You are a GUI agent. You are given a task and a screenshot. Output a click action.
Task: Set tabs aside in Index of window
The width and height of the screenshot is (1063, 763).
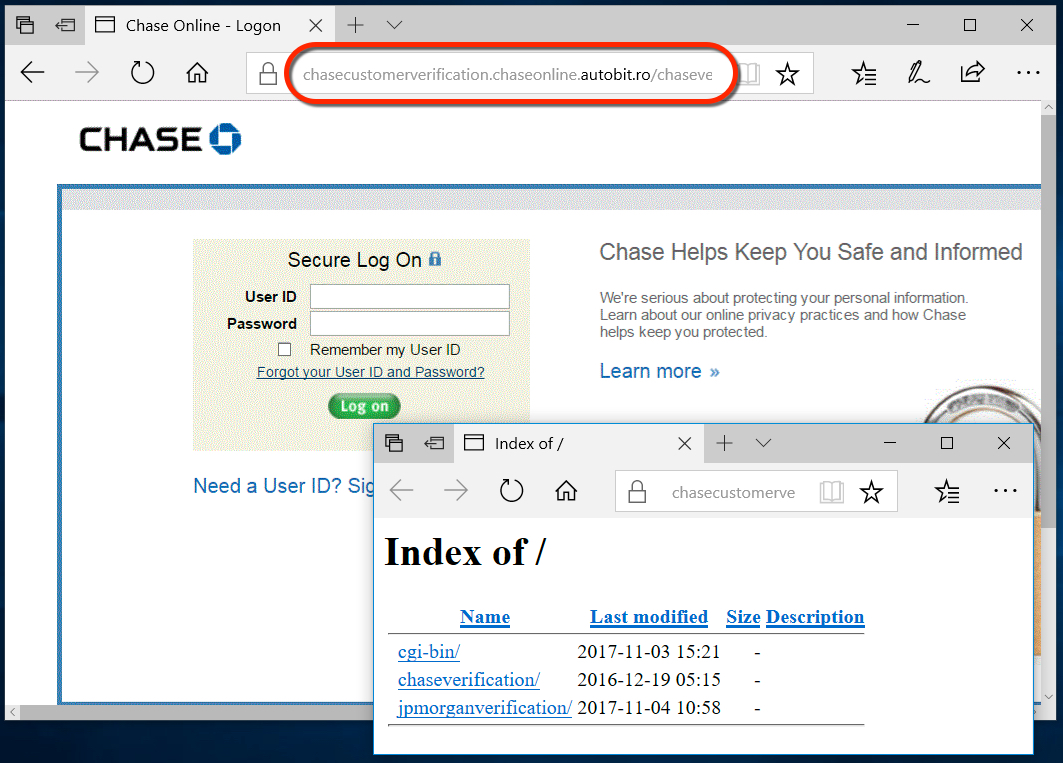click(434, 443)
